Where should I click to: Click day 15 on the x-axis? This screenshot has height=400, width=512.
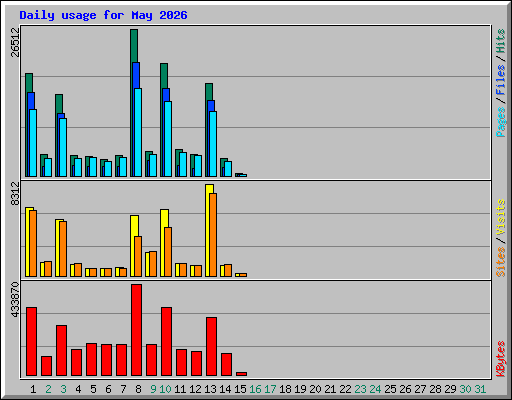[x=240, y=389]
